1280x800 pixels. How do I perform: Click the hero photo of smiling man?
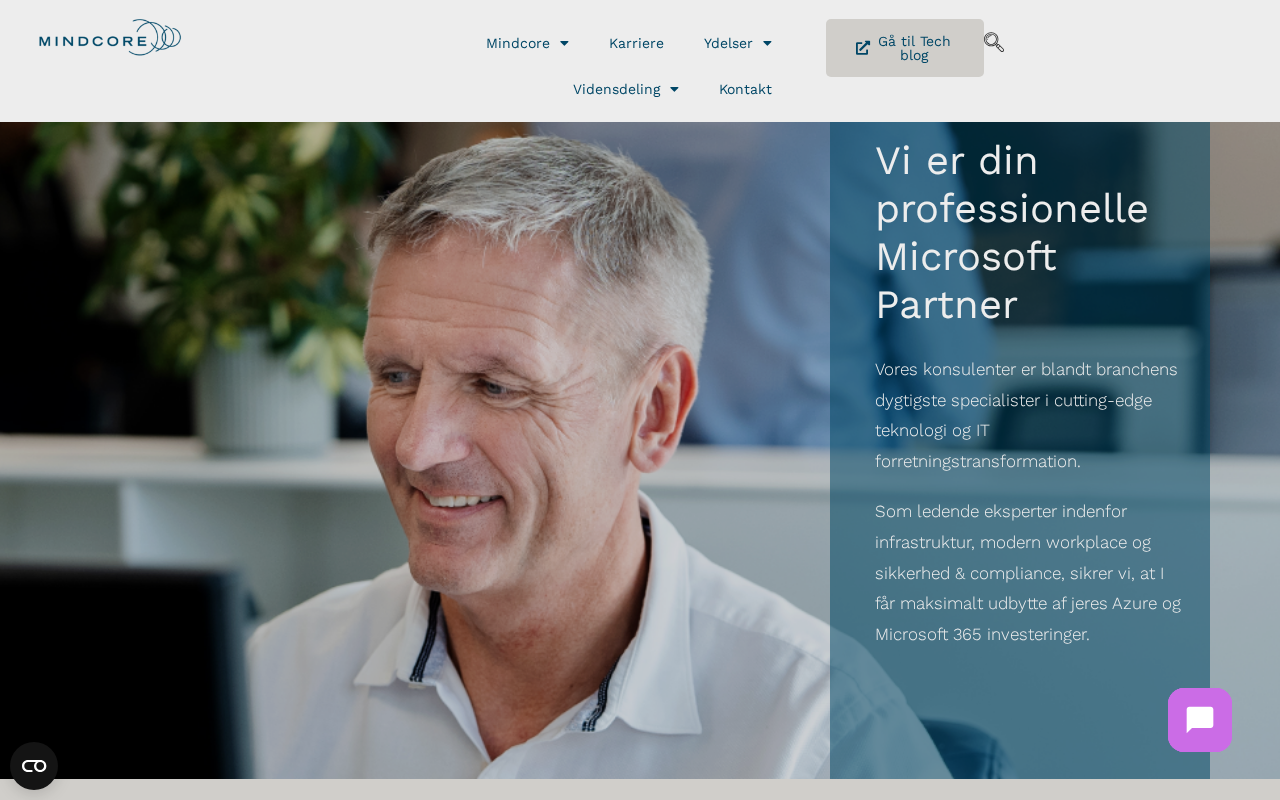click(x=415, y=450)
